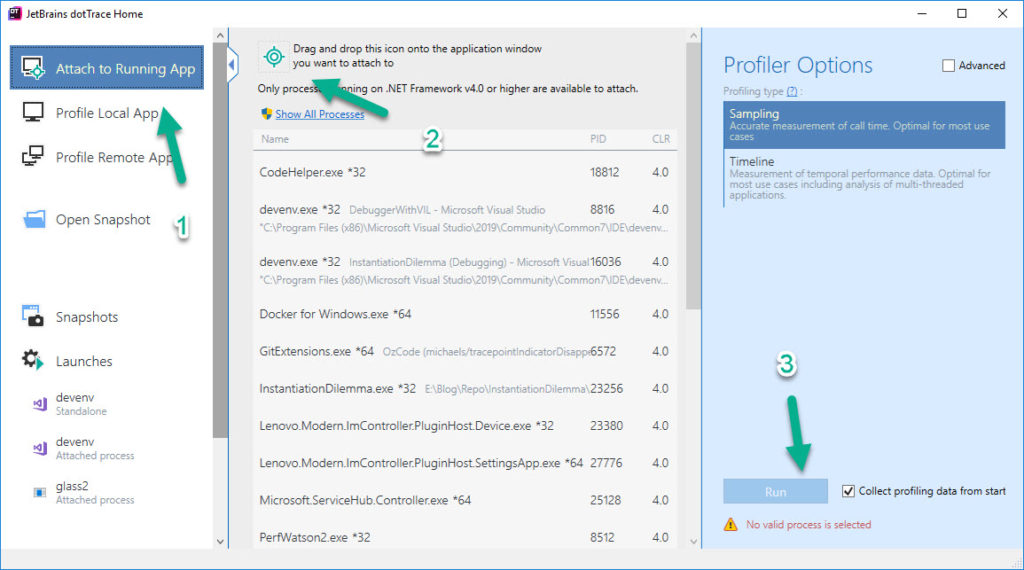Select Lenovo.Modern.ImController.PluginHost.SettingsApp.exe process
This screenshot has height=570, width=1024.
[x=465, y=463]
